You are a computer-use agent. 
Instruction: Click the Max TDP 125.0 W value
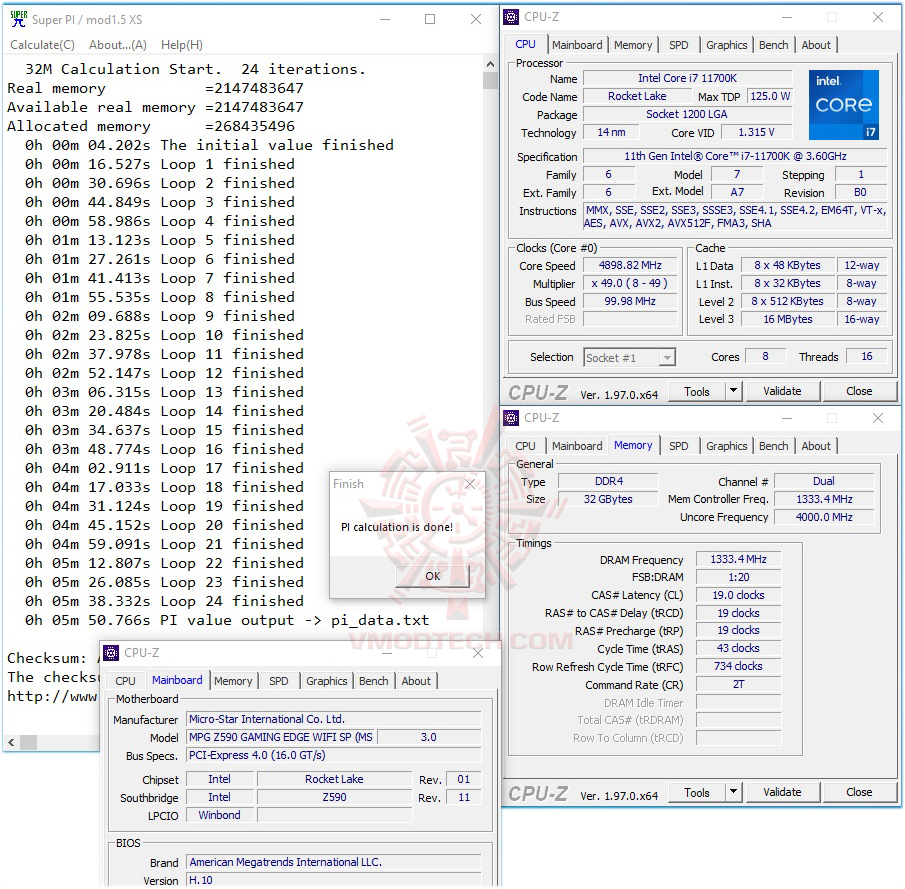pos(770,96)
